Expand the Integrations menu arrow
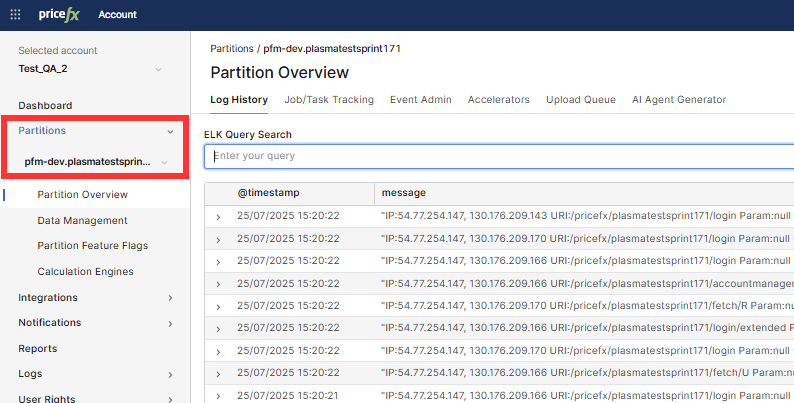The image size is (794, 403). pos(170,298)
